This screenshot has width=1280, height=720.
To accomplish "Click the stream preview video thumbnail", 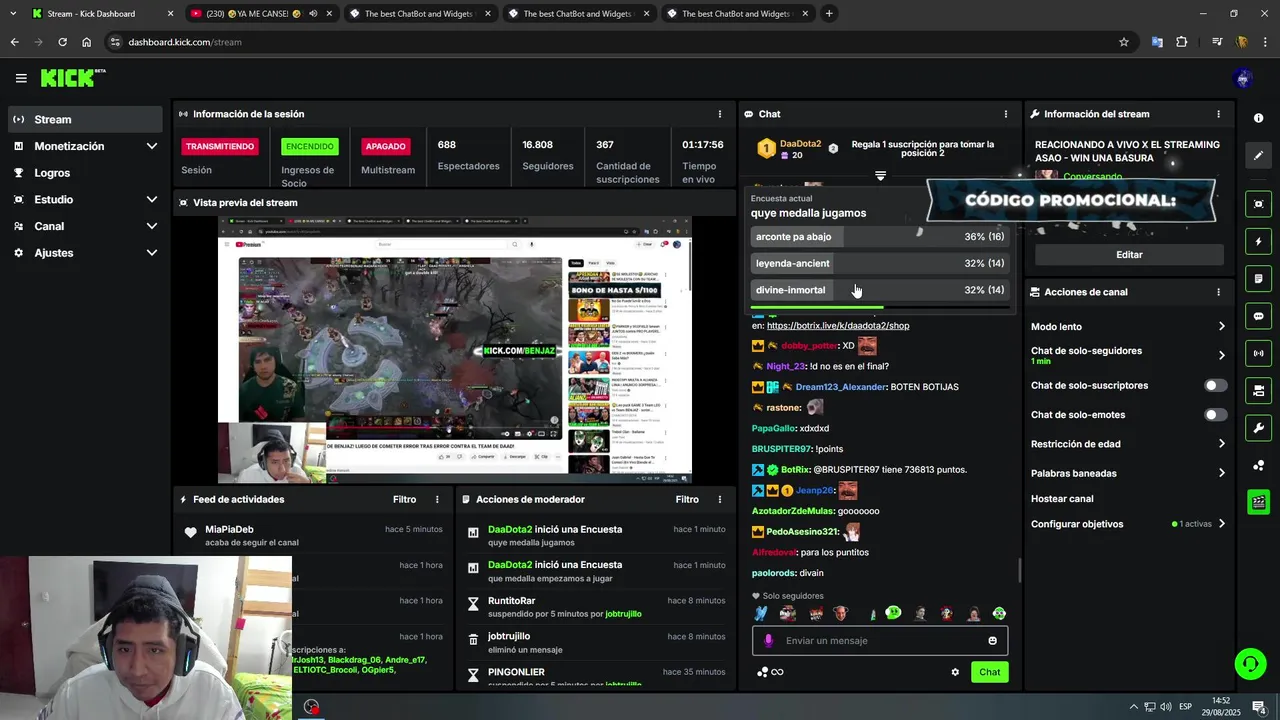I will pos(455,348).
